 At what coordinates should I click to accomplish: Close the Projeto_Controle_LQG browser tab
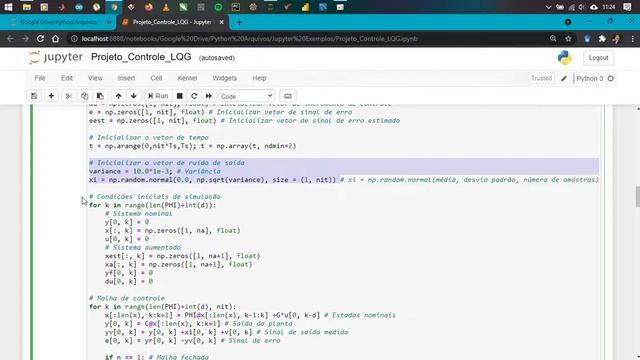click(x=222, y=22)
